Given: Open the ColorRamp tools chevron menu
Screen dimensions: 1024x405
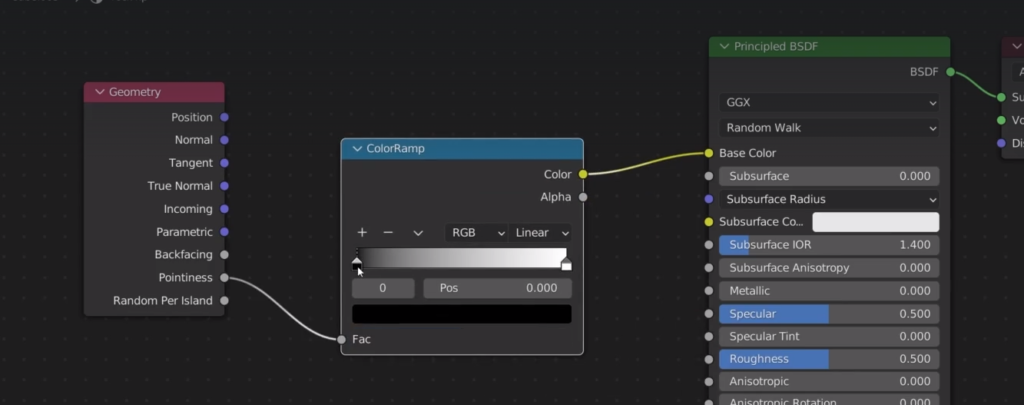Looking at the screenshot, I should pyautogui.click(x=418, y=233).
